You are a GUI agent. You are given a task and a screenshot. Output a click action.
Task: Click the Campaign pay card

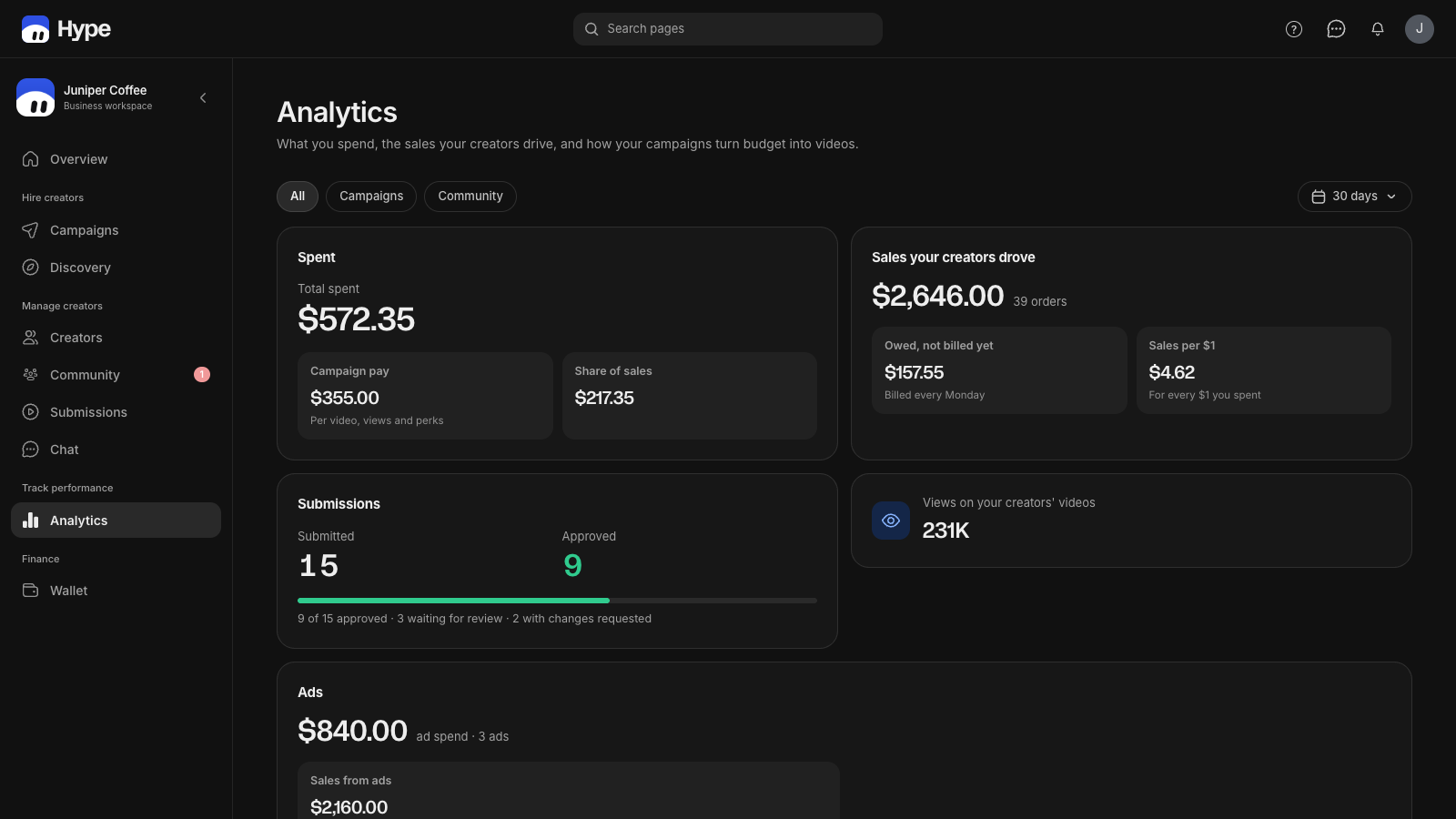425,396
